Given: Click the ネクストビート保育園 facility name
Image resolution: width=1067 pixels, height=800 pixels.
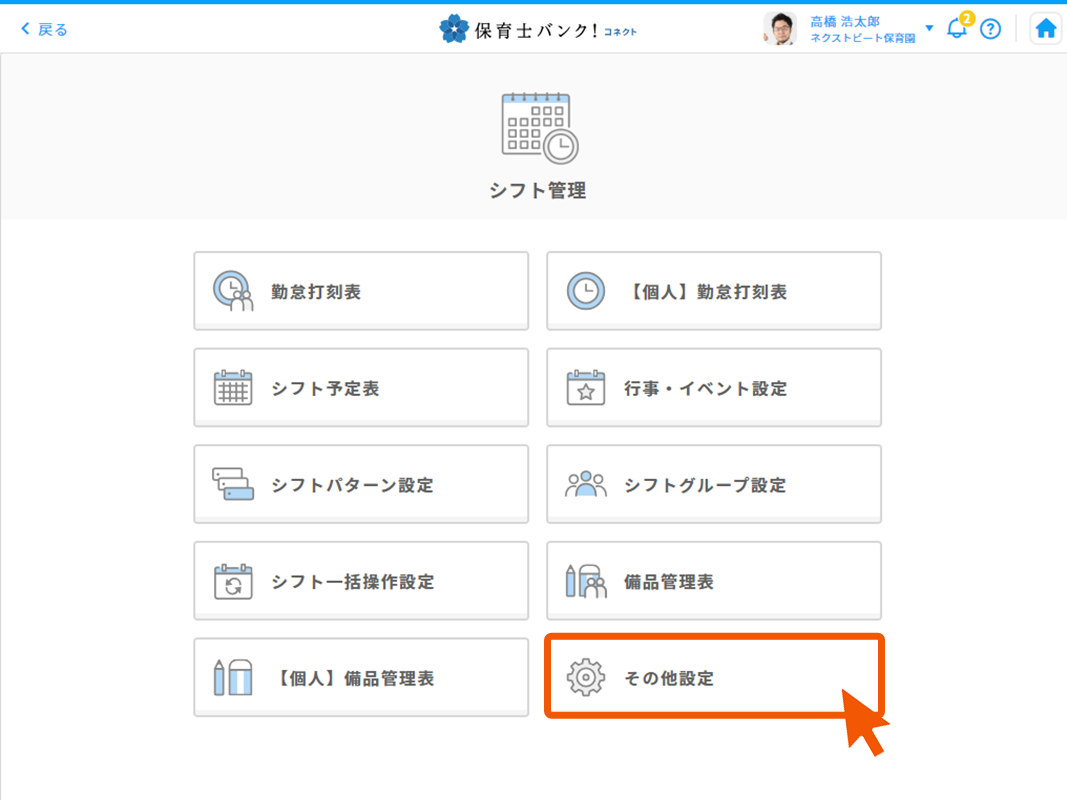Looking at the screenshot, I should click(x=862, y=38).
